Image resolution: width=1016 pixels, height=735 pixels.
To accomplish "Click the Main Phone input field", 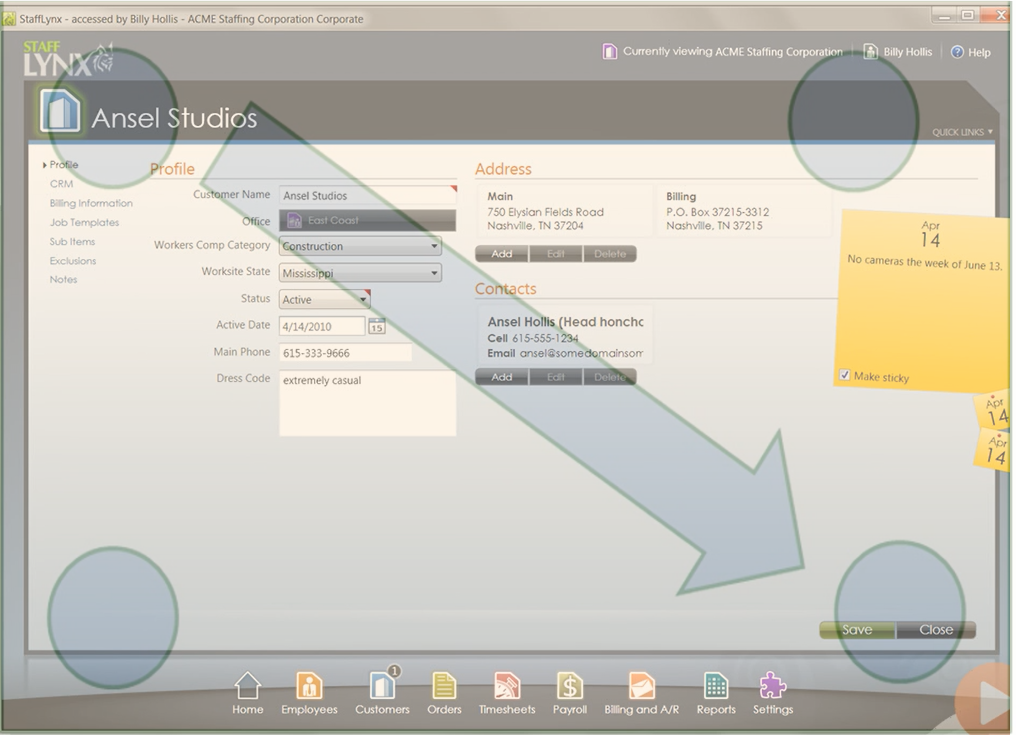I will click(345, 353).
